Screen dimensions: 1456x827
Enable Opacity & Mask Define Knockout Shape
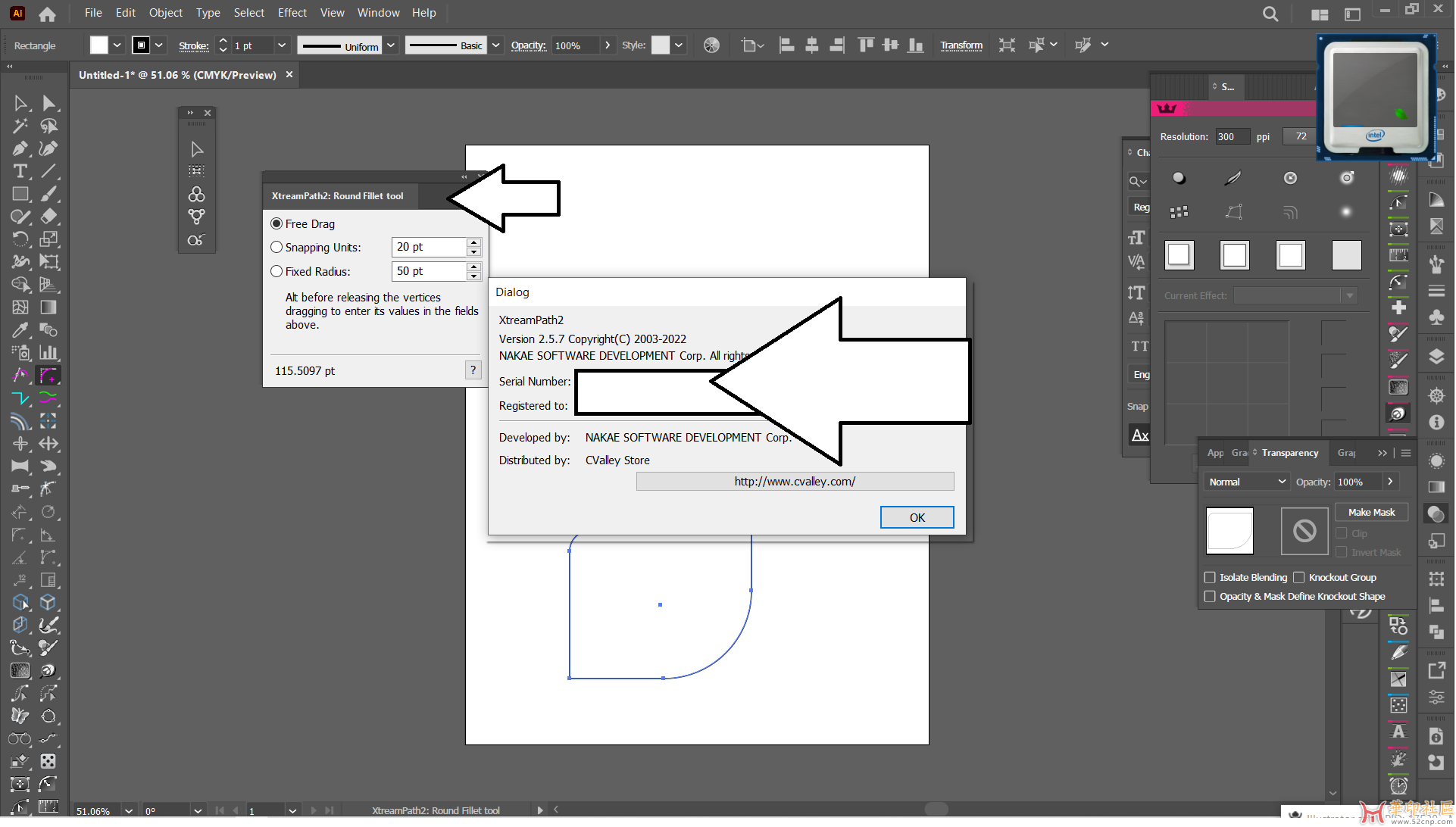point(1210,597)
